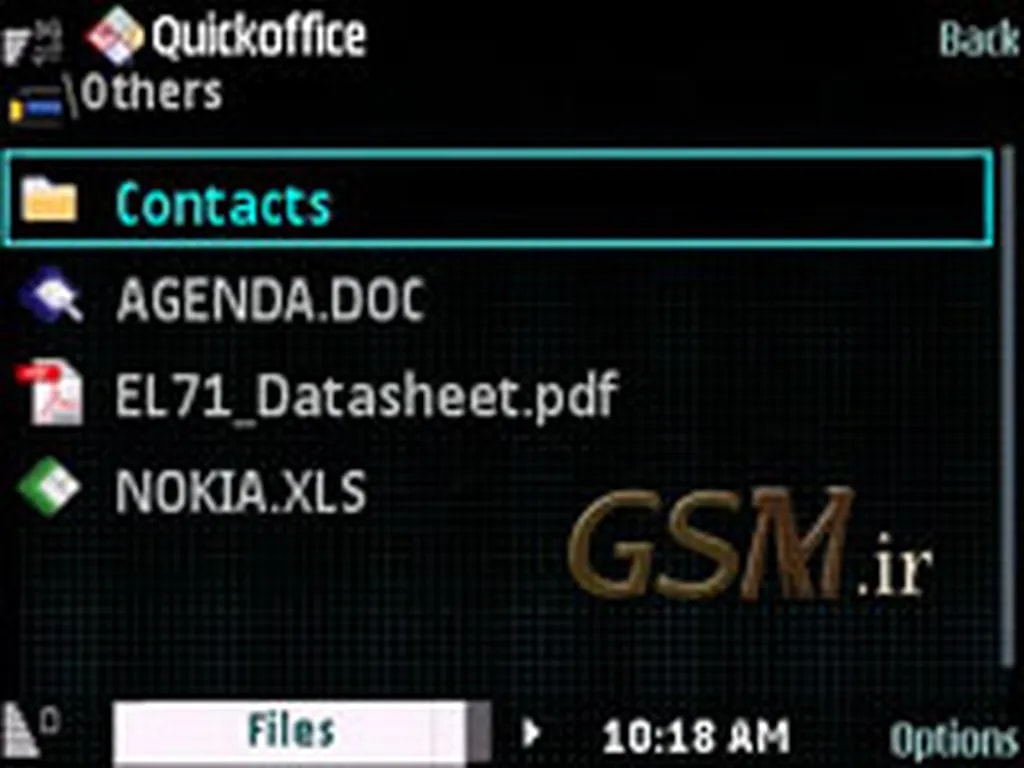Click the PDF icon for EL71_Datasheet.pdf
Image resolution: width=1024 pixels, height=768 pixels.
click(x=50, y=393)
